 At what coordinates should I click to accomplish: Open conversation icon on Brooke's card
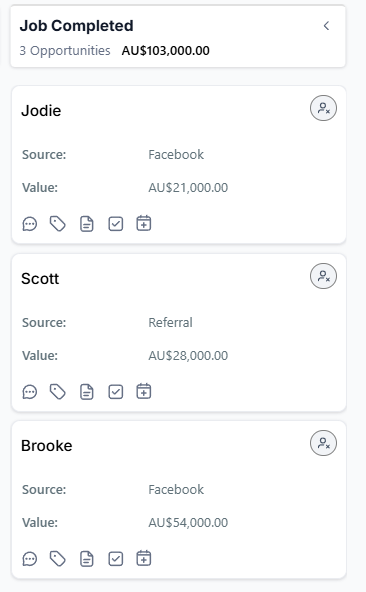30,559
